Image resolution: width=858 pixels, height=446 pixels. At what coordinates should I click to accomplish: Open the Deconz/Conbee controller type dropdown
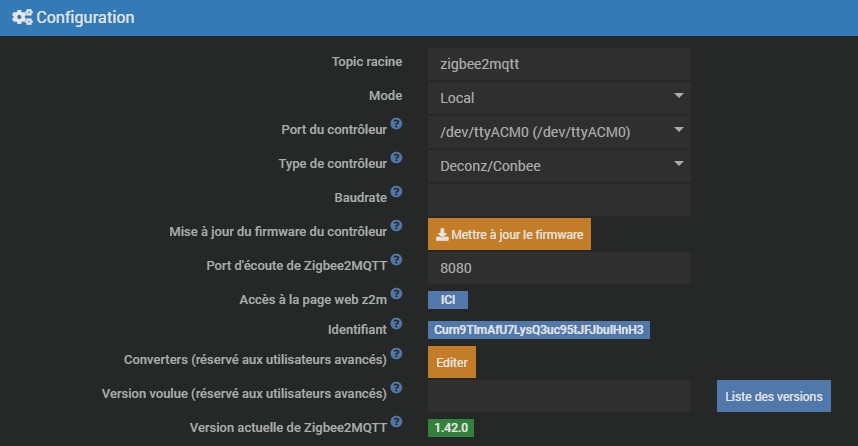[559, 165]
